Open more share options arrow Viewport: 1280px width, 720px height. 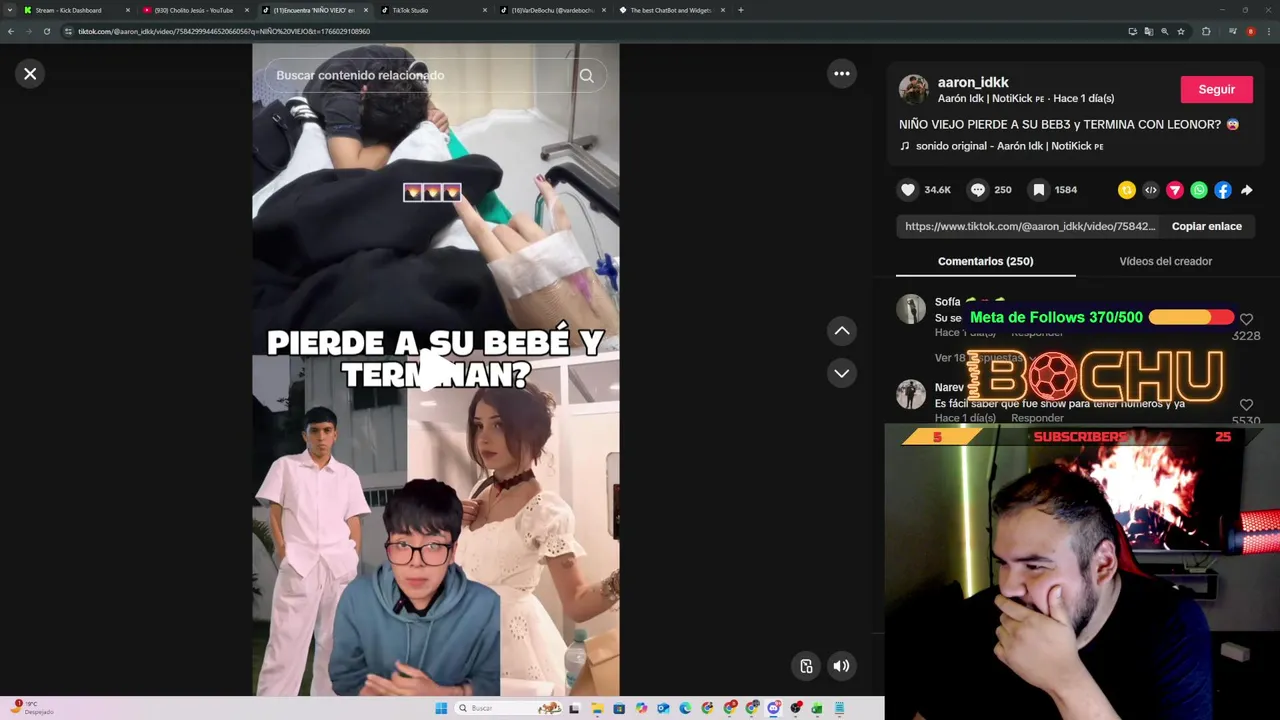click(x=1247, y=190)
